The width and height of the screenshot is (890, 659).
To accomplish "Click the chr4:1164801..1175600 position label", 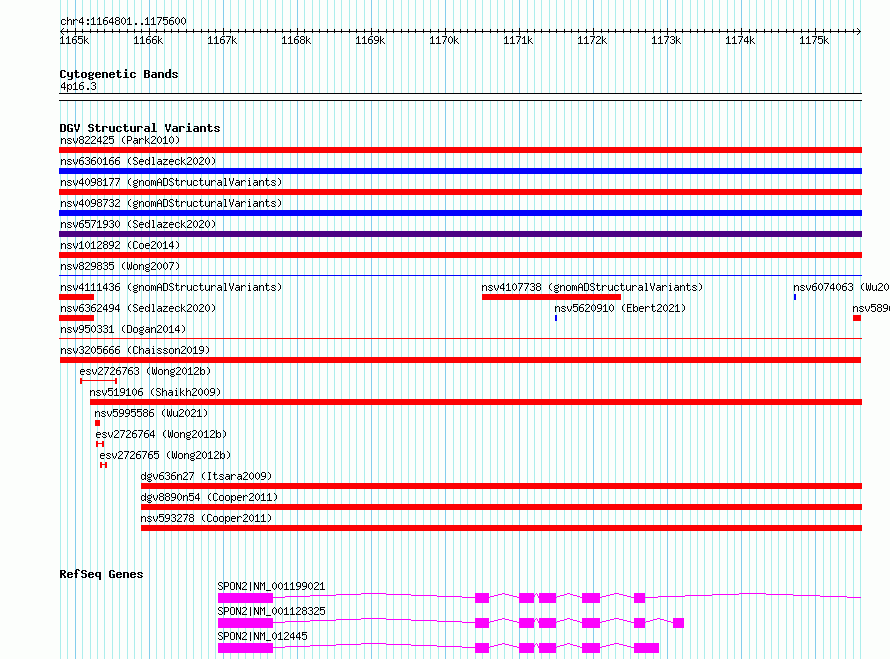I will coord(123,22).
